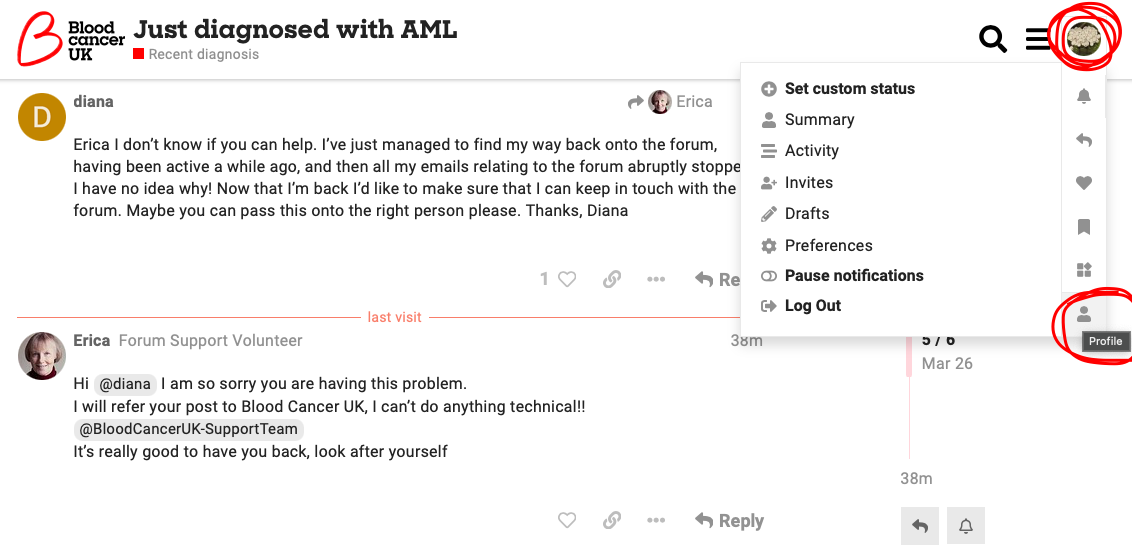This screenshot has height=558, width=1132.
Task: Like Erica's post with heart icon
Action: (x=567, y=520)
